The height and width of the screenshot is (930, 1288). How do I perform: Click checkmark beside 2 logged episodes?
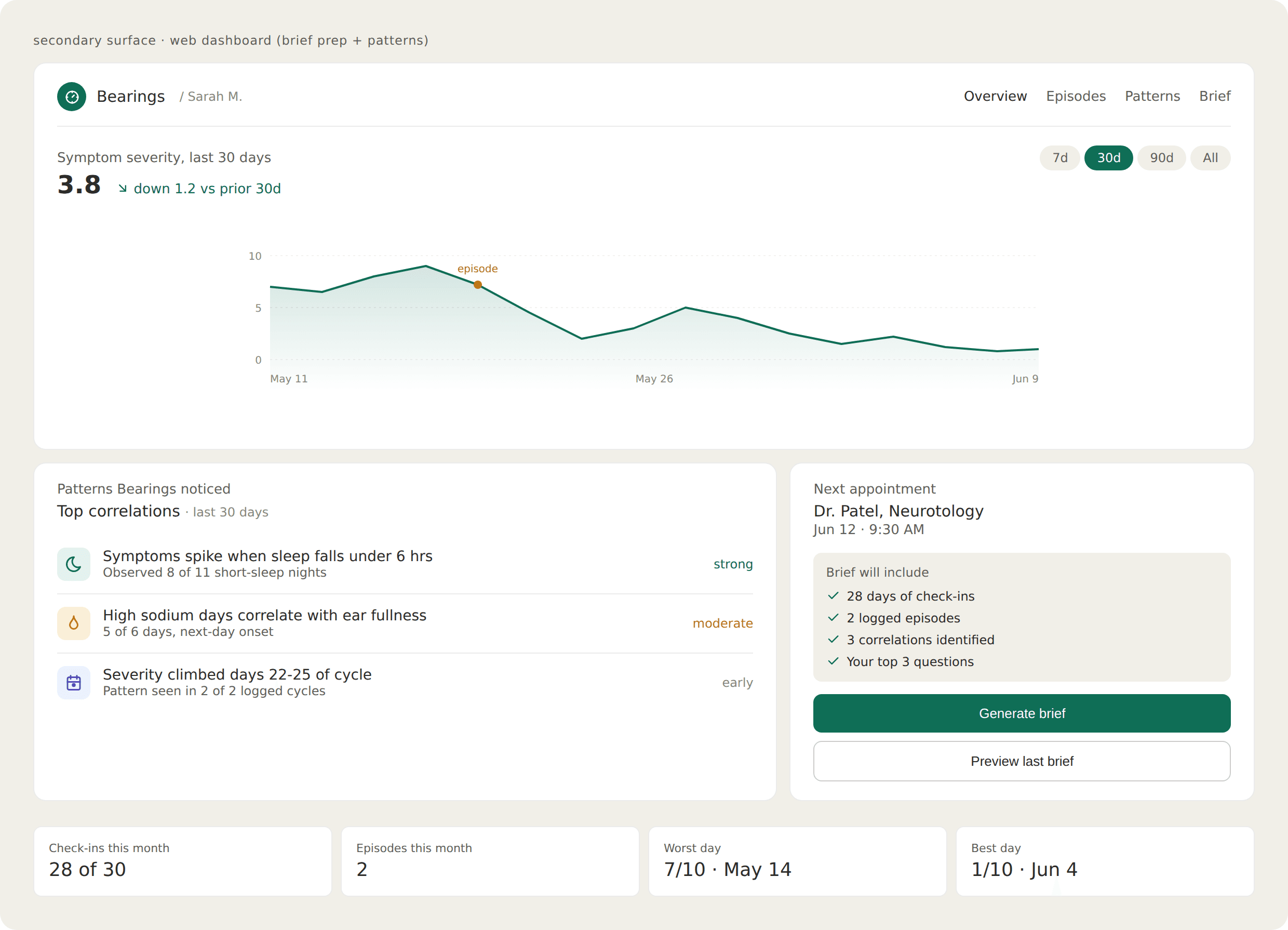point(833,618)
